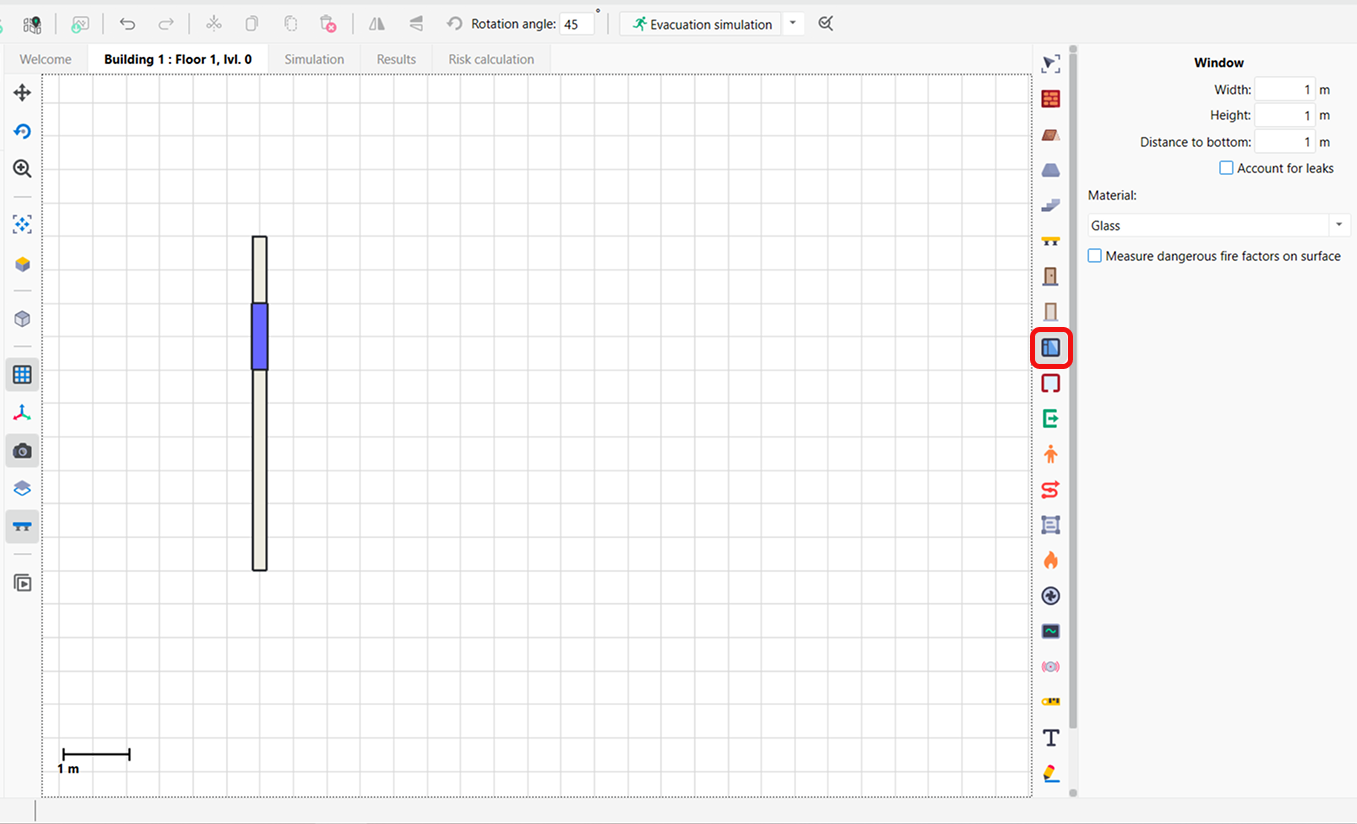Toggle the grid display button
Viewport: 1357px width, 824px height.
point(22,375)
